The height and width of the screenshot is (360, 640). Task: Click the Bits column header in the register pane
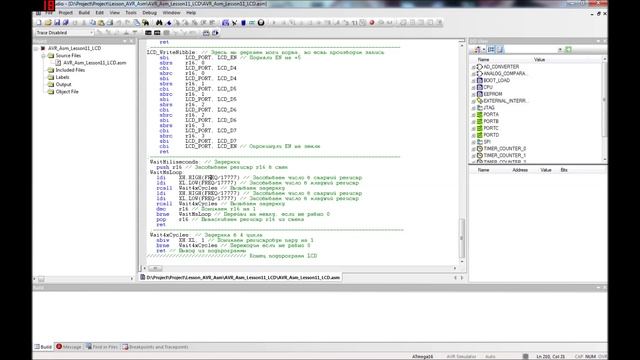564,170
